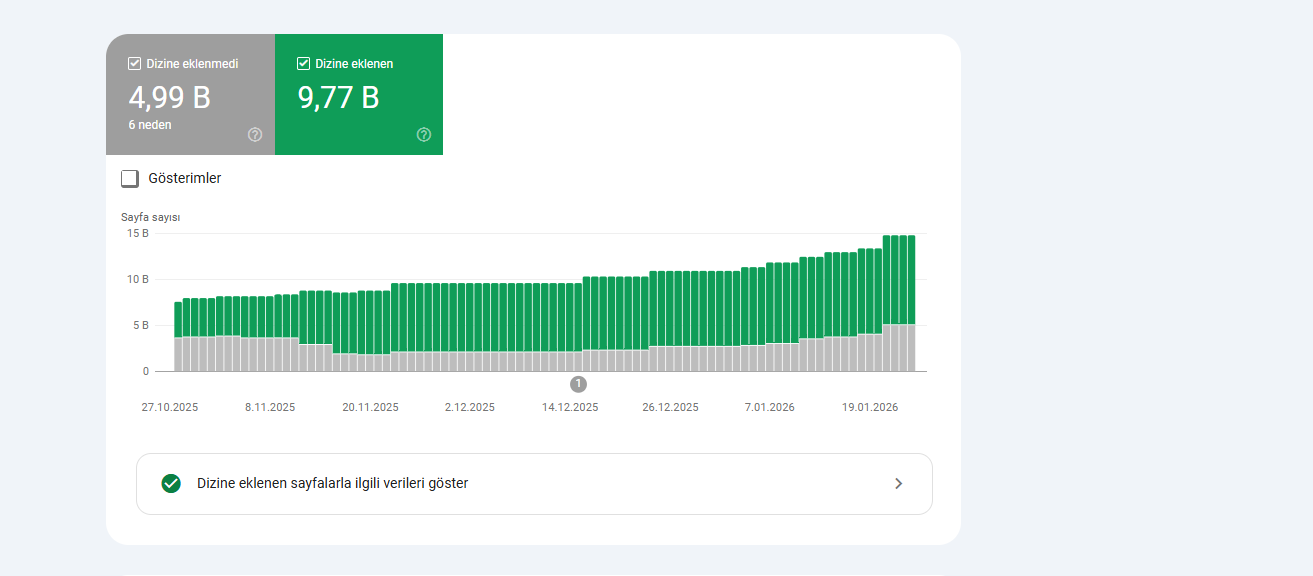
Task: Click the 14.12.2025 date label
Action: 570,408
